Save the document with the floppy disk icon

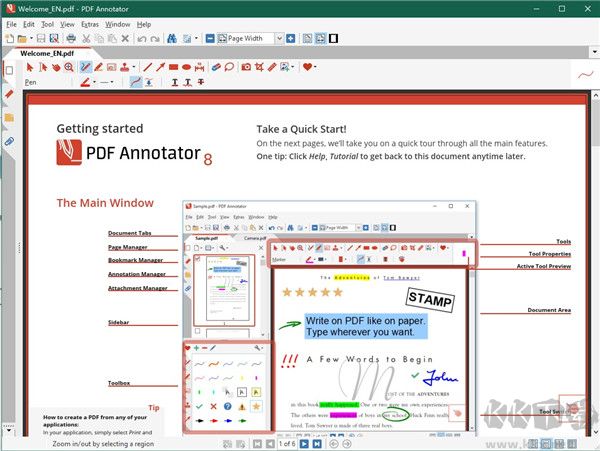click(x=41, y=38)
